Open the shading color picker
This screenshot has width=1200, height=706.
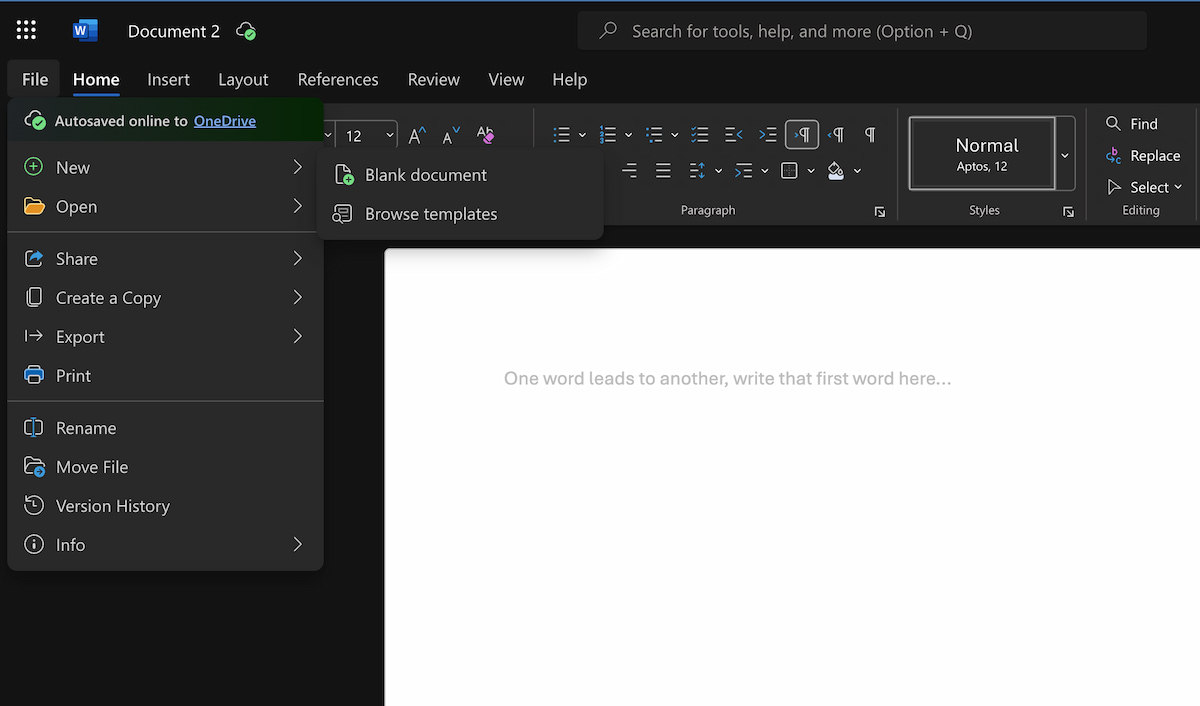[x=857, y=171]
